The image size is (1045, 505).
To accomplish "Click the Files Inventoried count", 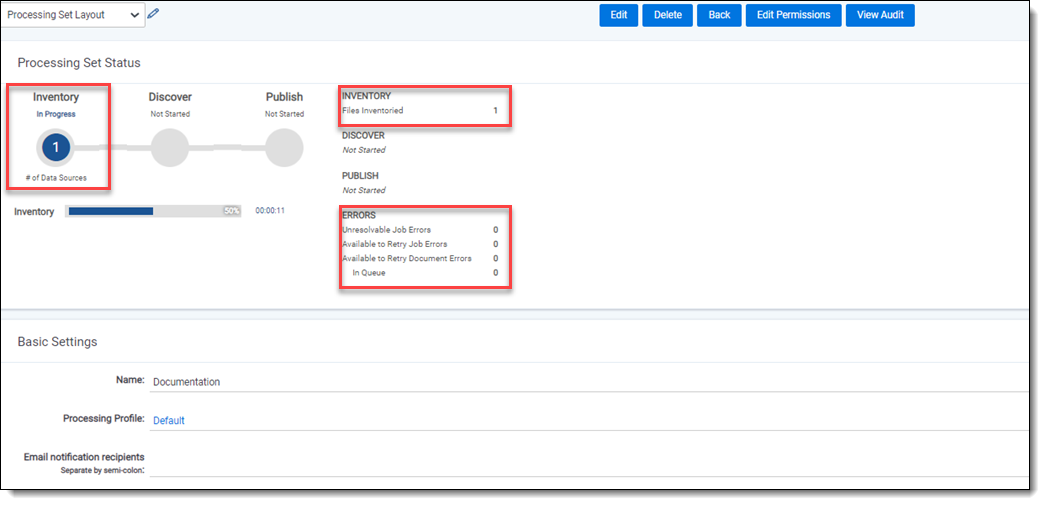I will click(x=495, y=111).
